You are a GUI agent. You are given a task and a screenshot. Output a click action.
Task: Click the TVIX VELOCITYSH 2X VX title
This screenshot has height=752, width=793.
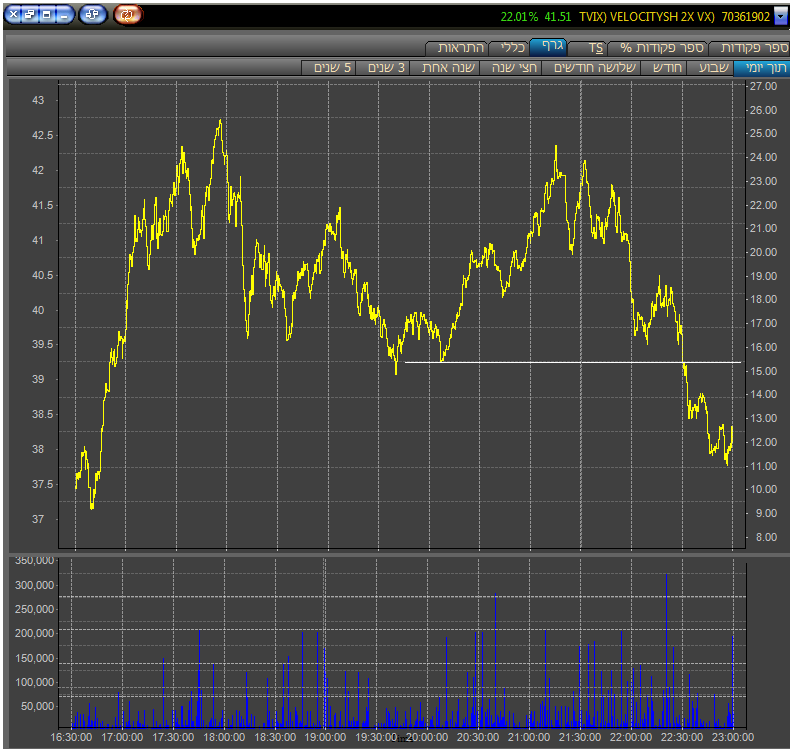pyautogui.click(x=647, y=17)
